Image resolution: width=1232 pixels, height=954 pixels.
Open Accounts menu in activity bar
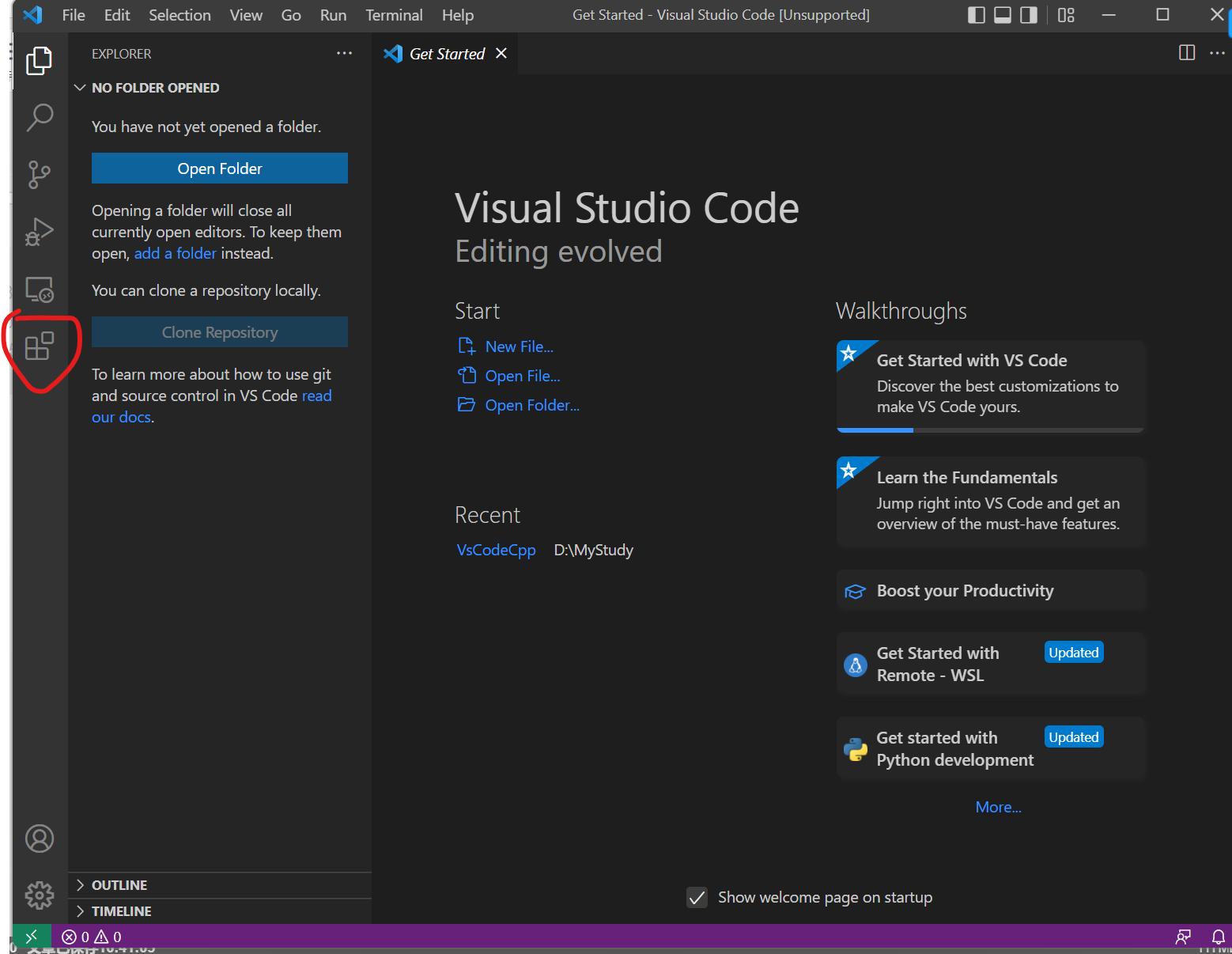click(39, 839)
